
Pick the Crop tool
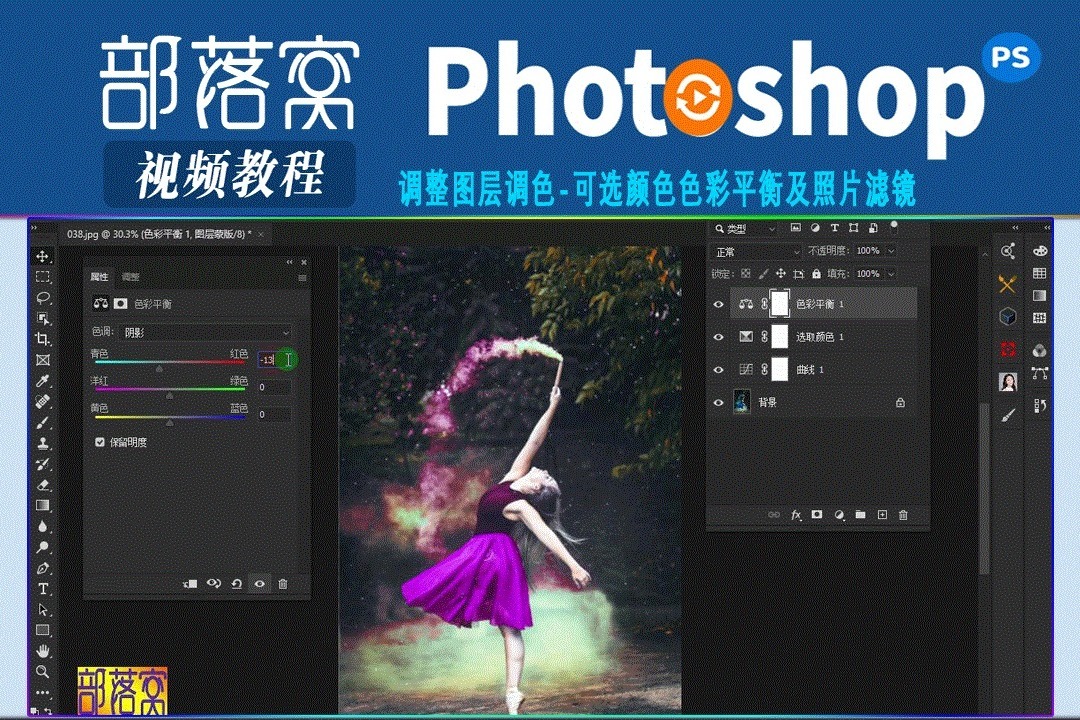click(x=43, y=339)
